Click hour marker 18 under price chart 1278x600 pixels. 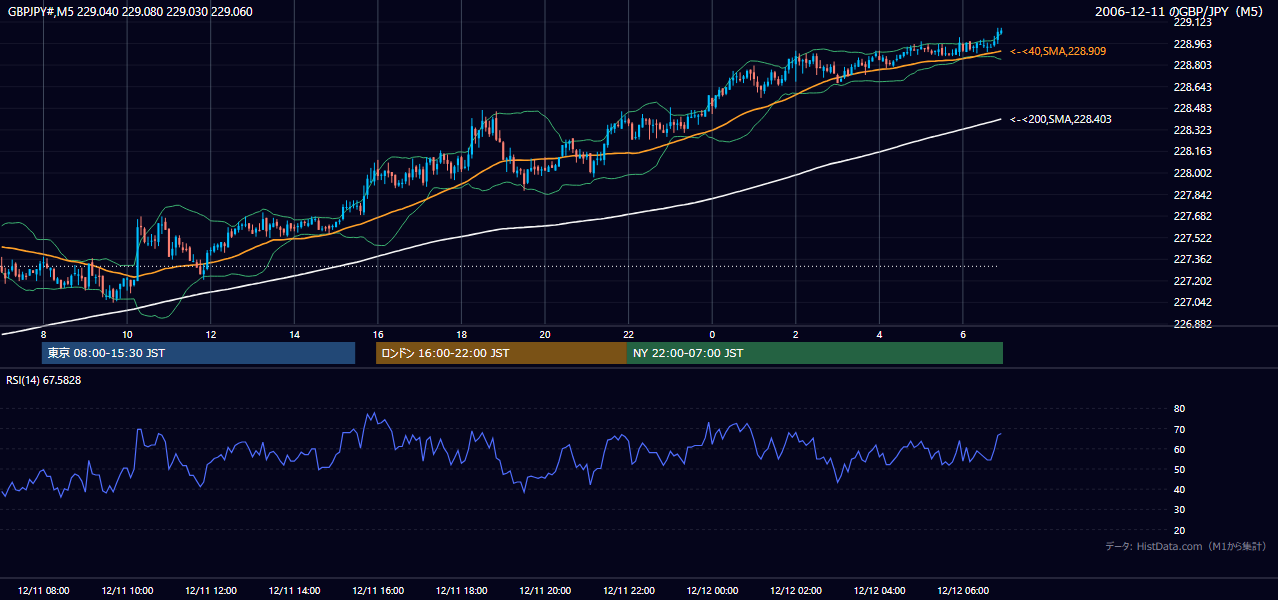coord(461,333)
